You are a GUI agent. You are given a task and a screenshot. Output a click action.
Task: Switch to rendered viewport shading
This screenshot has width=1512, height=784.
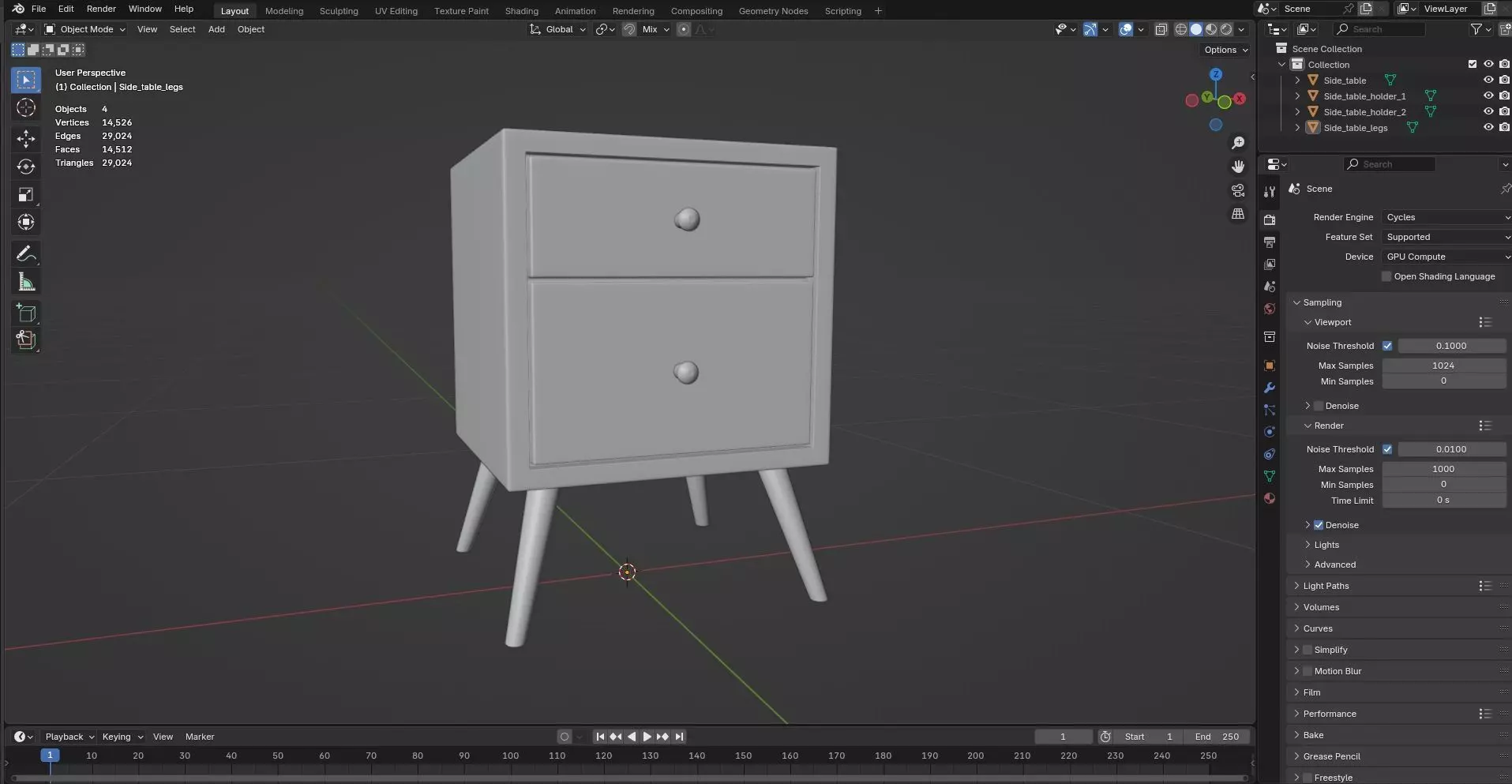1226,29
